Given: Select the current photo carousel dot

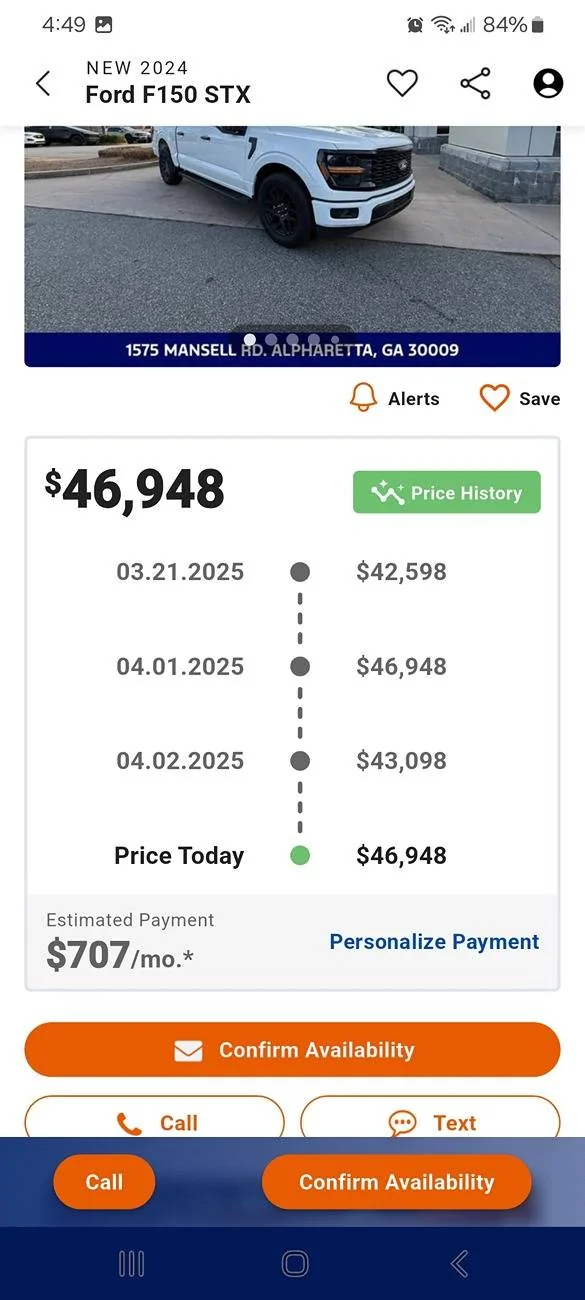Looking at the screenshot, I should tap(249, 339).
